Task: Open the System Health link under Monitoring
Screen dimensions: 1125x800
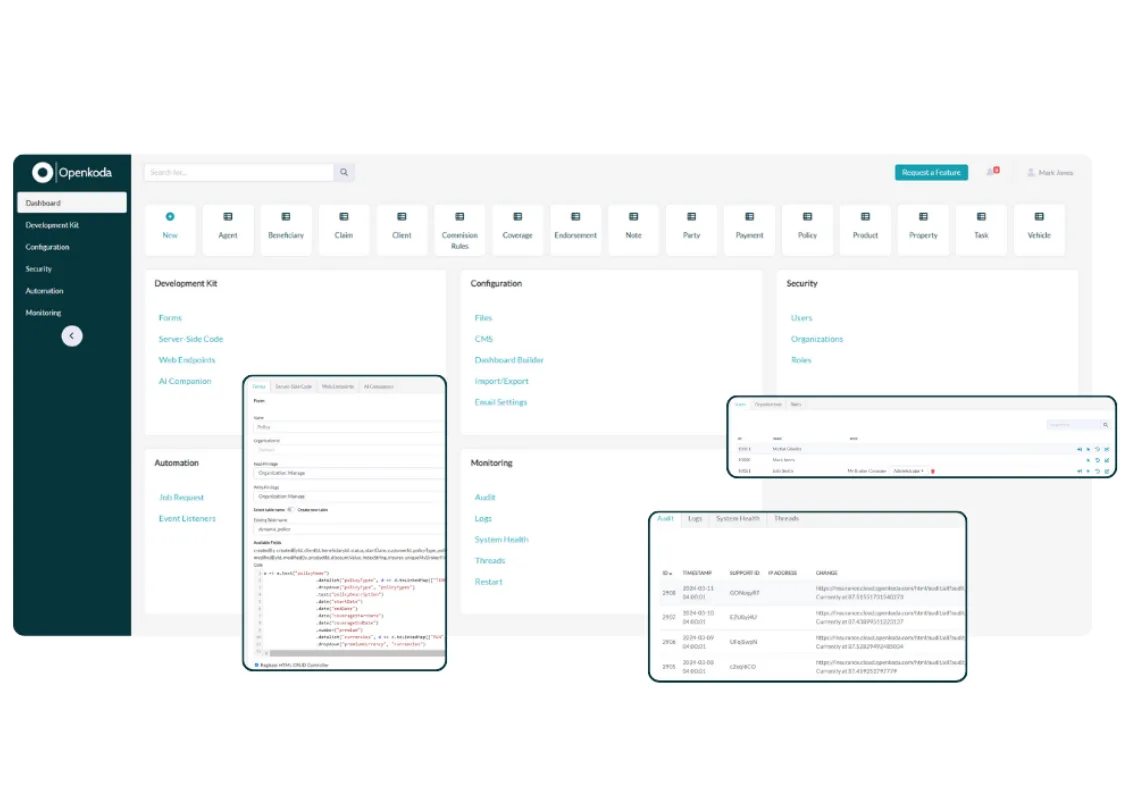Action: (502, 540)
